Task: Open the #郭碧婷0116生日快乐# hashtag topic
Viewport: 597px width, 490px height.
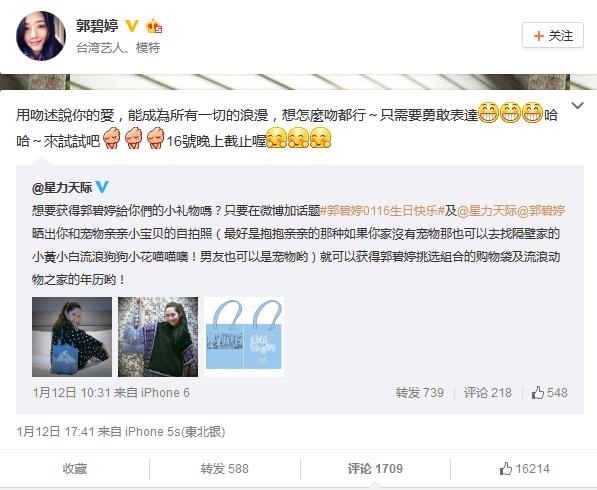Action: (x=382, y=211)
